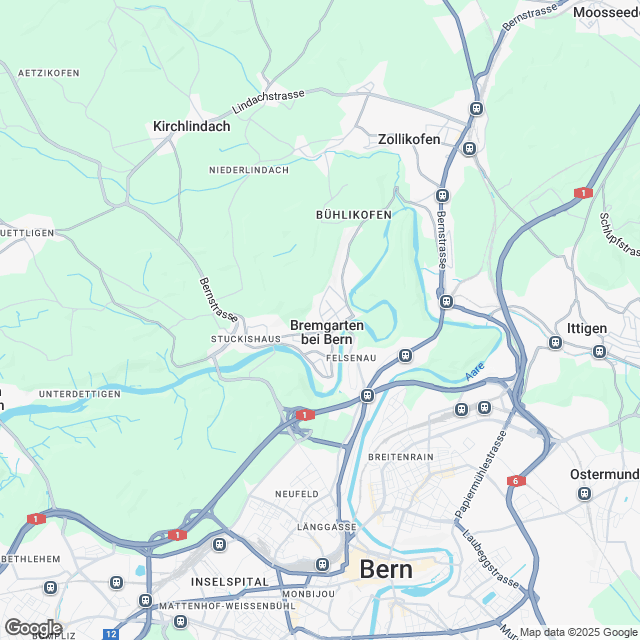Click the blue route 12 highway shield
This screenshot has width=640, height=640.
click(x=111, y=634)
